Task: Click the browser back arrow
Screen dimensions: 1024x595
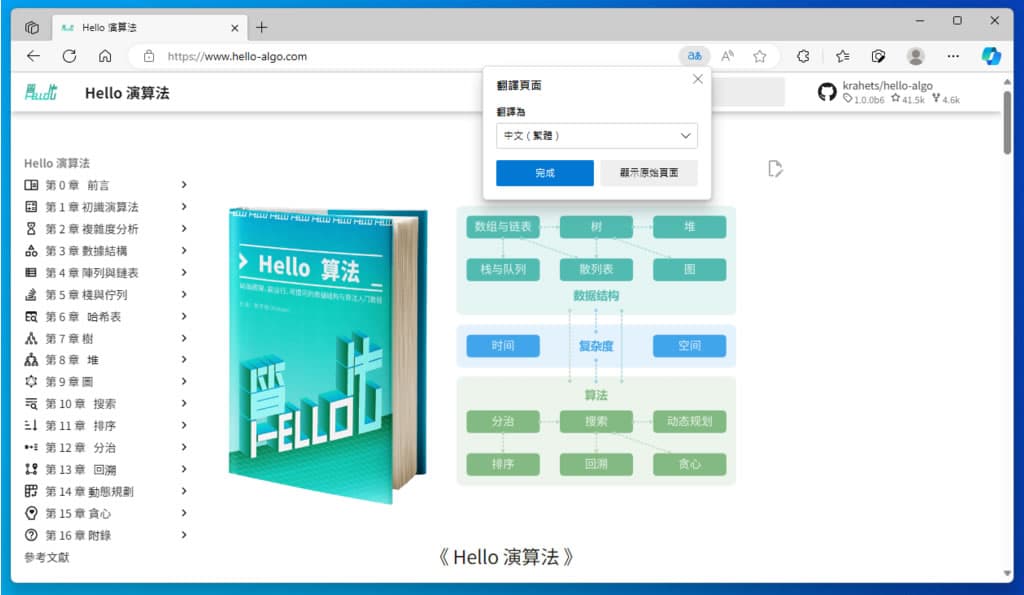Action: [x=33, y=56]
